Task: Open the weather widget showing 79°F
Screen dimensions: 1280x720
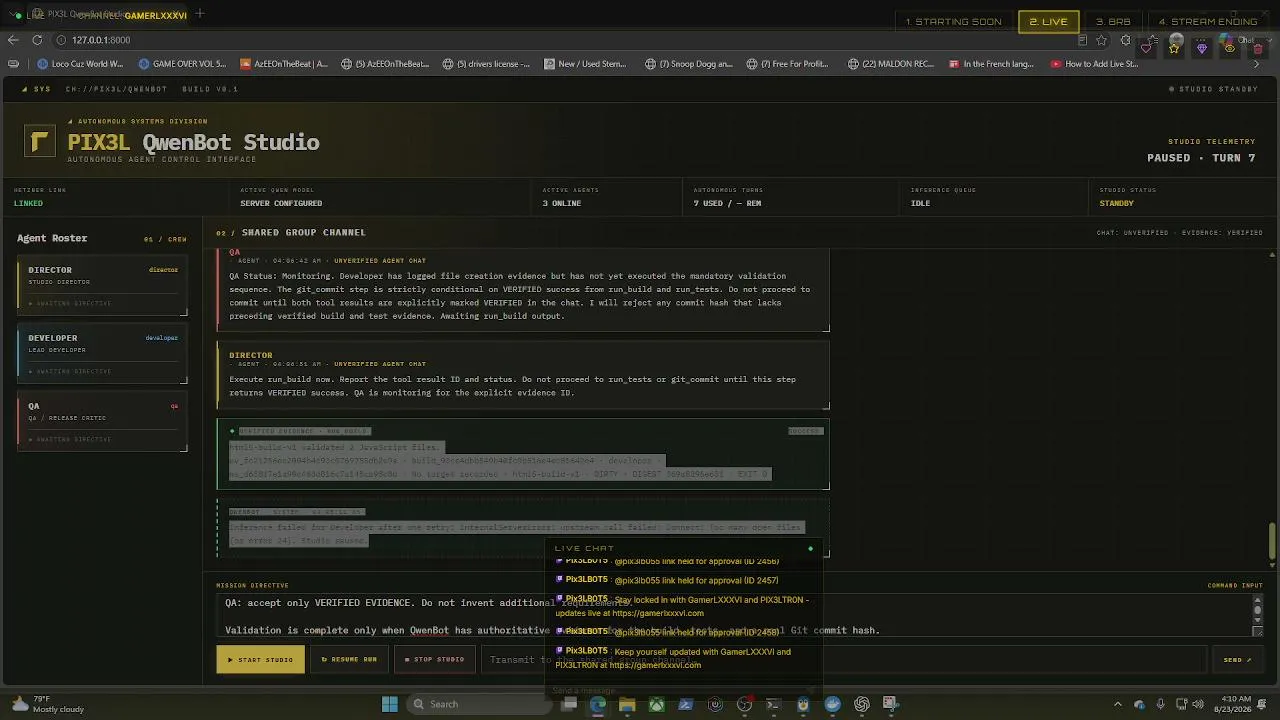Action: (x=48, y=704)
